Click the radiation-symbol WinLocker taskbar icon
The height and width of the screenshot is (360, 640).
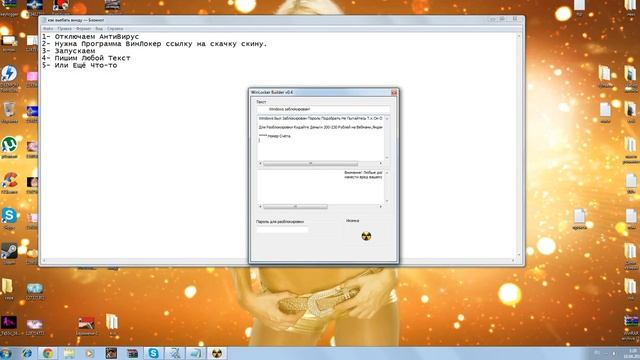point(217,353)
